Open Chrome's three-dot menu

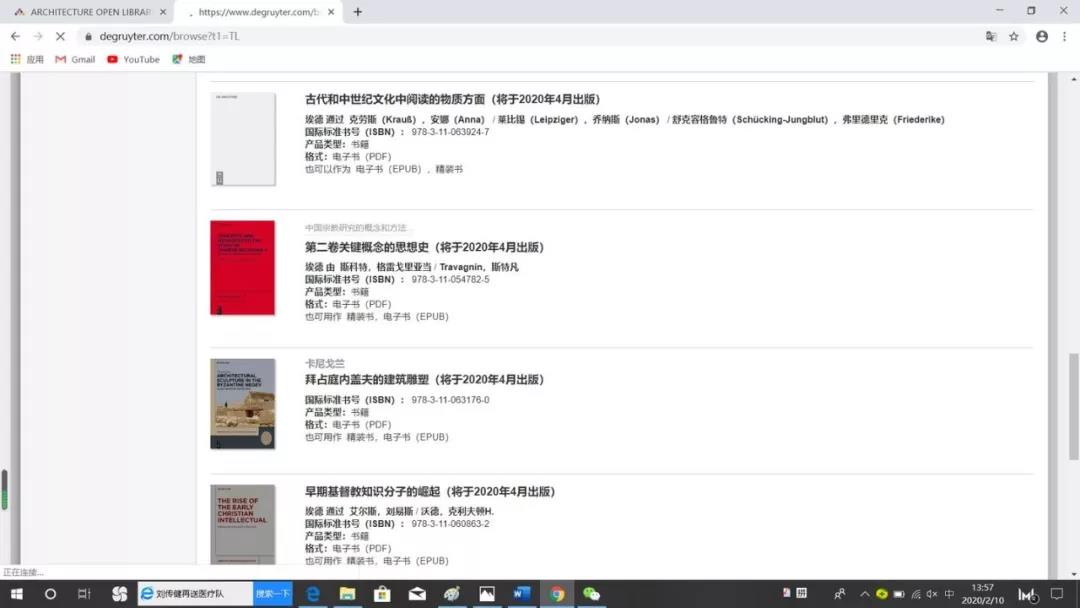tap(1064, 36)
